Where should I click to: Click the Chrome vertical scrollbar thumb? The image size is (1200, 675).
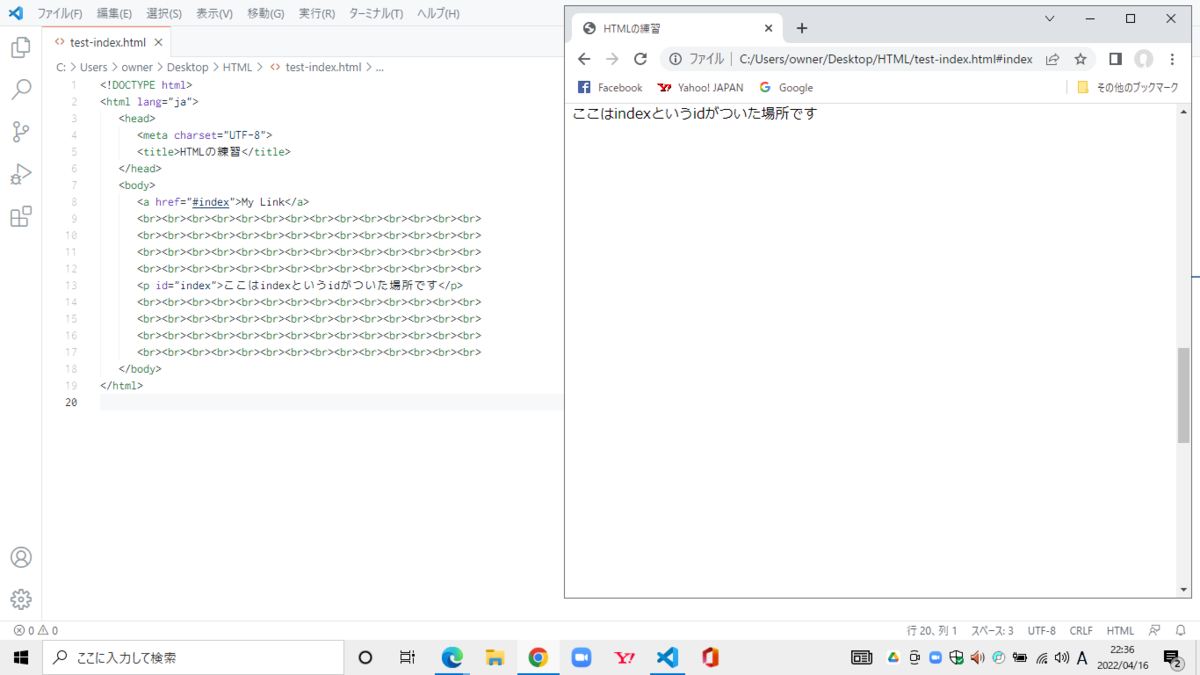(x=1184, y=395)
